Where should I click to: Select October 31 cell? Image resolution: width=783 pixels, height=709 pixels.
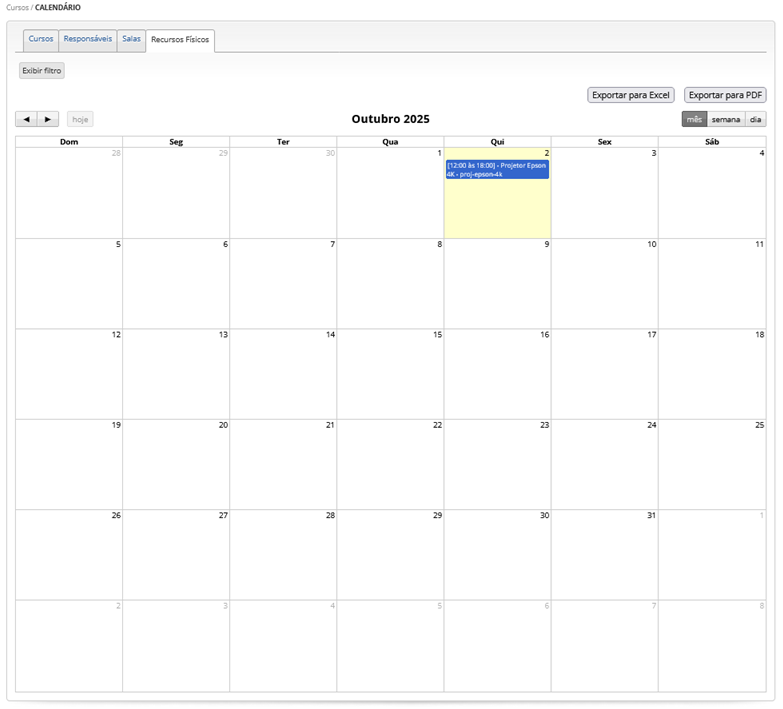(604, 555)
